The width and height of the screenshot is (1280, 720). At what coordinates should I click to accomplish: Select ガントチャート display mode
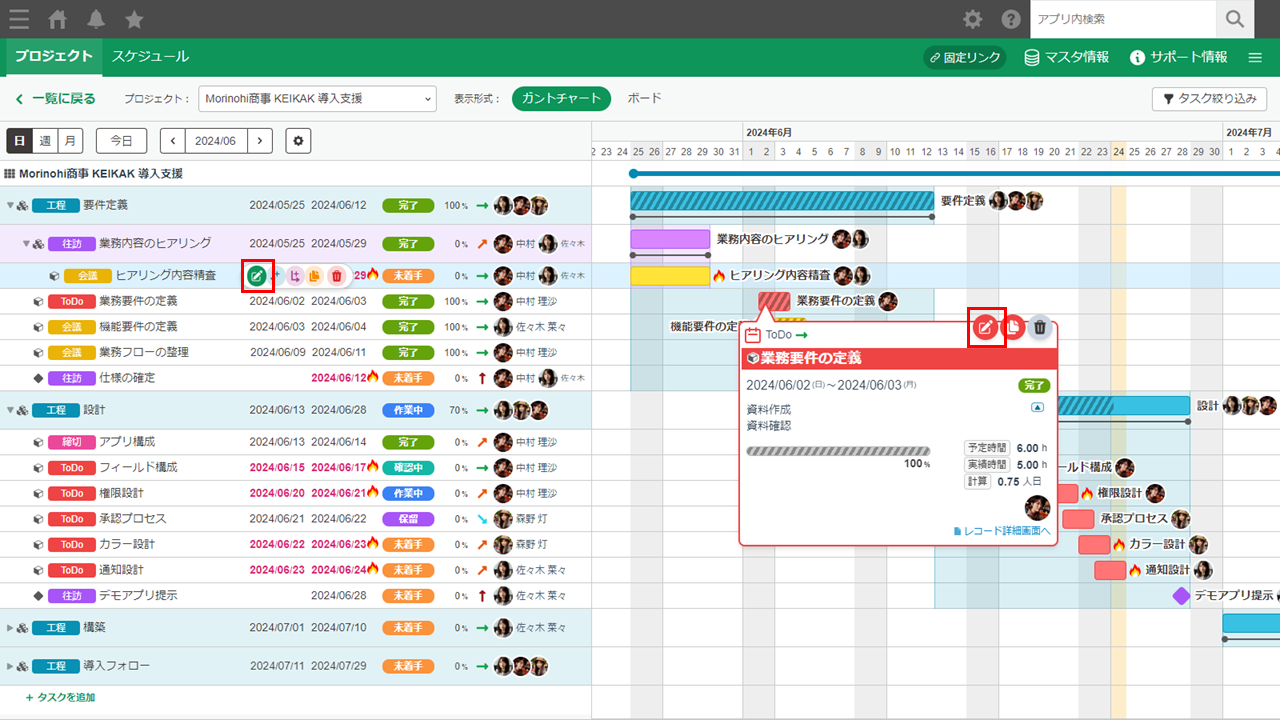pyautogui.click(x=561, y=98)
